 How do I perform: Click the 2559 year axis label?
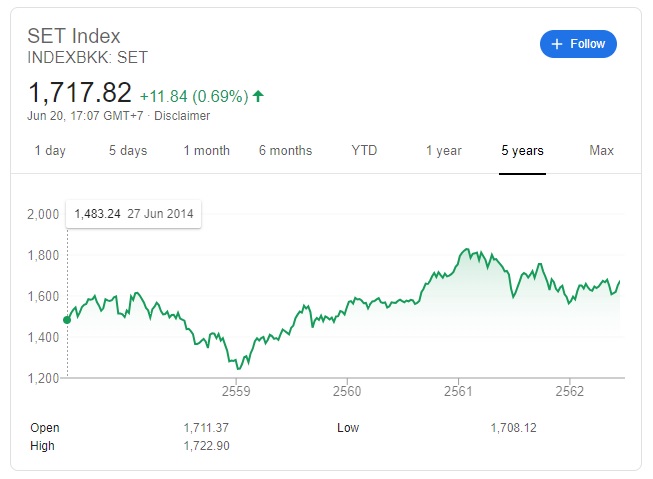(x=235, y=390)
